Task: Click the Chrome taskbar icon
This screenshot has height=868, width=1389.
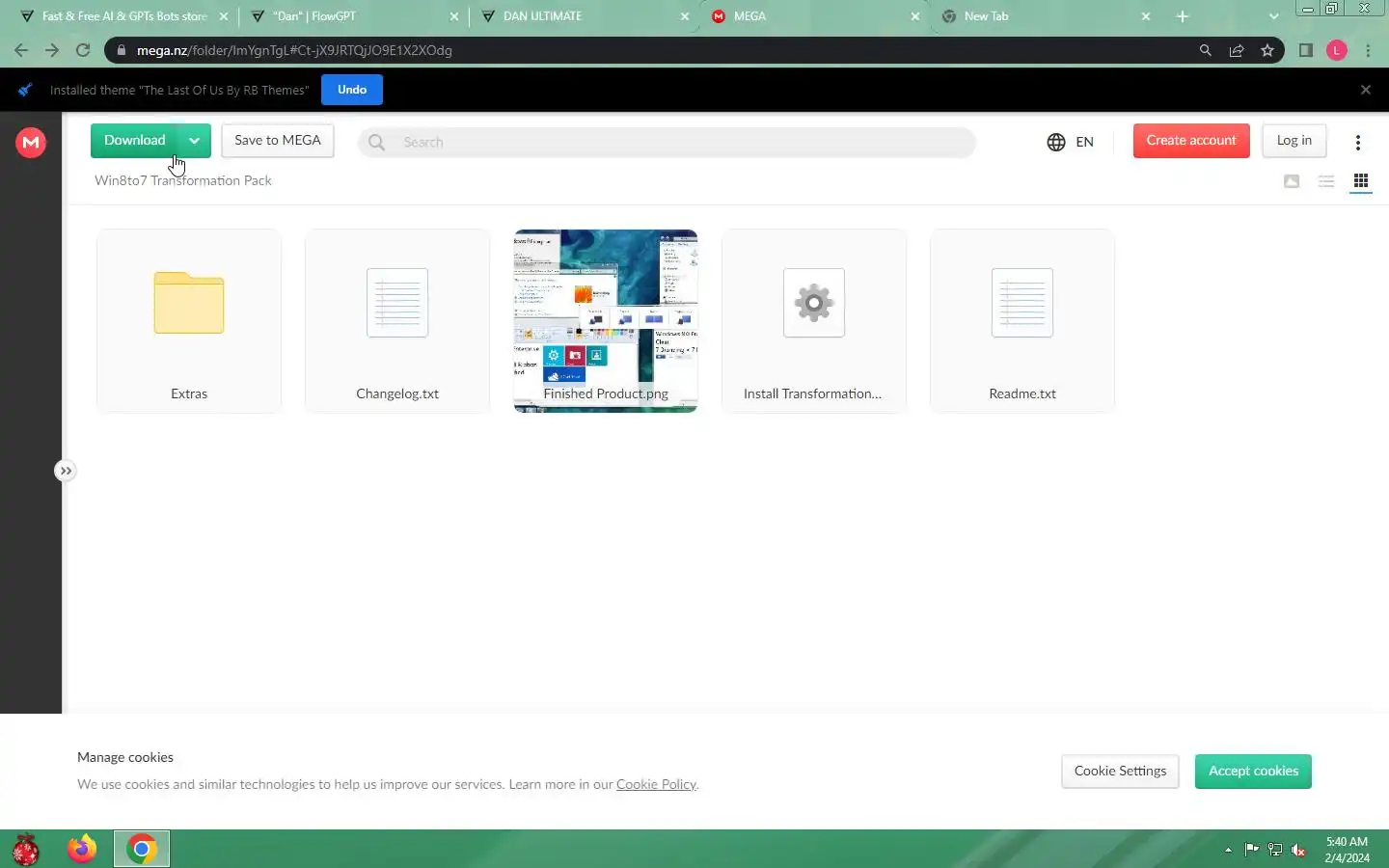Action: (142, 849)
